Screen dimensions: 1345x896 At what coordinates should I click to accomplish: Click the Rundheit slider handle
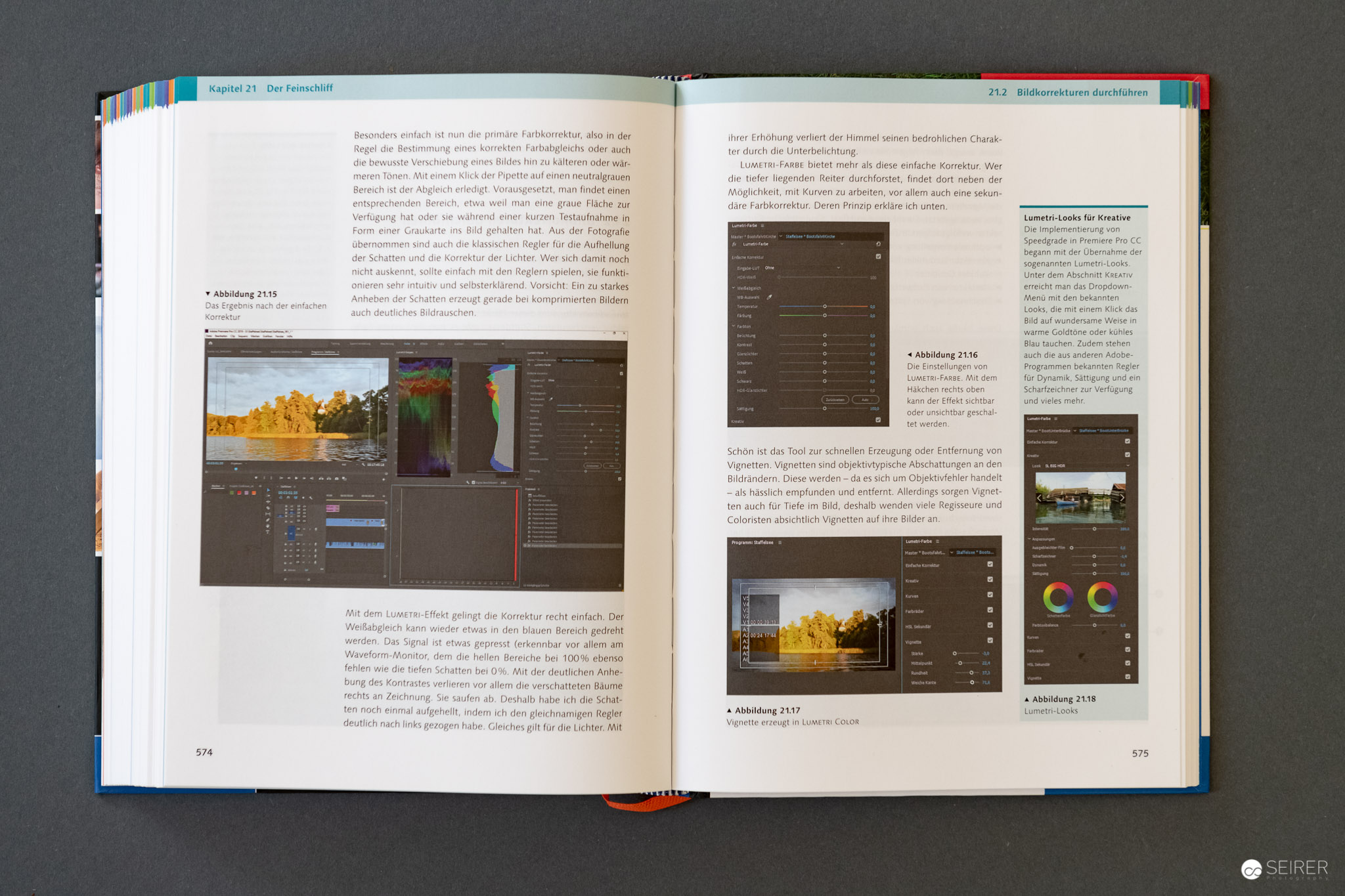(x=971, y=673)
